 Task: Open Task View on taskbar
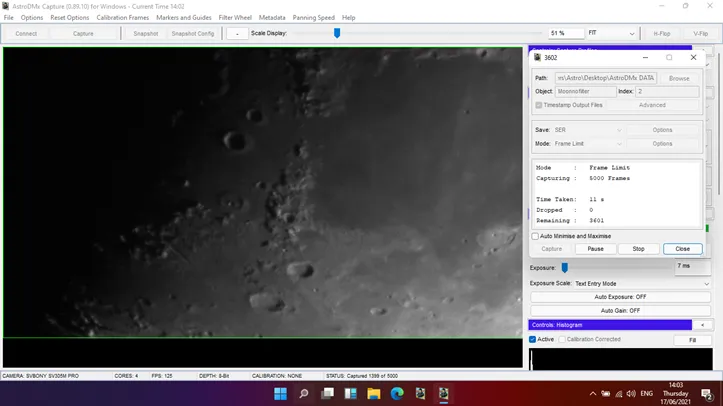[327, 394]
